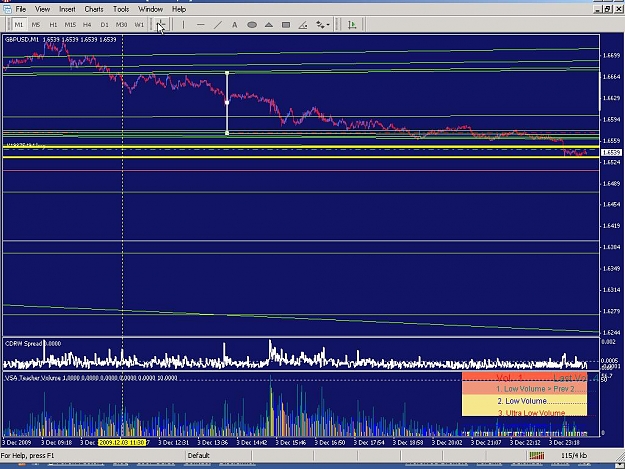This screenshot has width=625, height=469.
Task: Switch chart to H4 timeframe
Action: [87, 25]
